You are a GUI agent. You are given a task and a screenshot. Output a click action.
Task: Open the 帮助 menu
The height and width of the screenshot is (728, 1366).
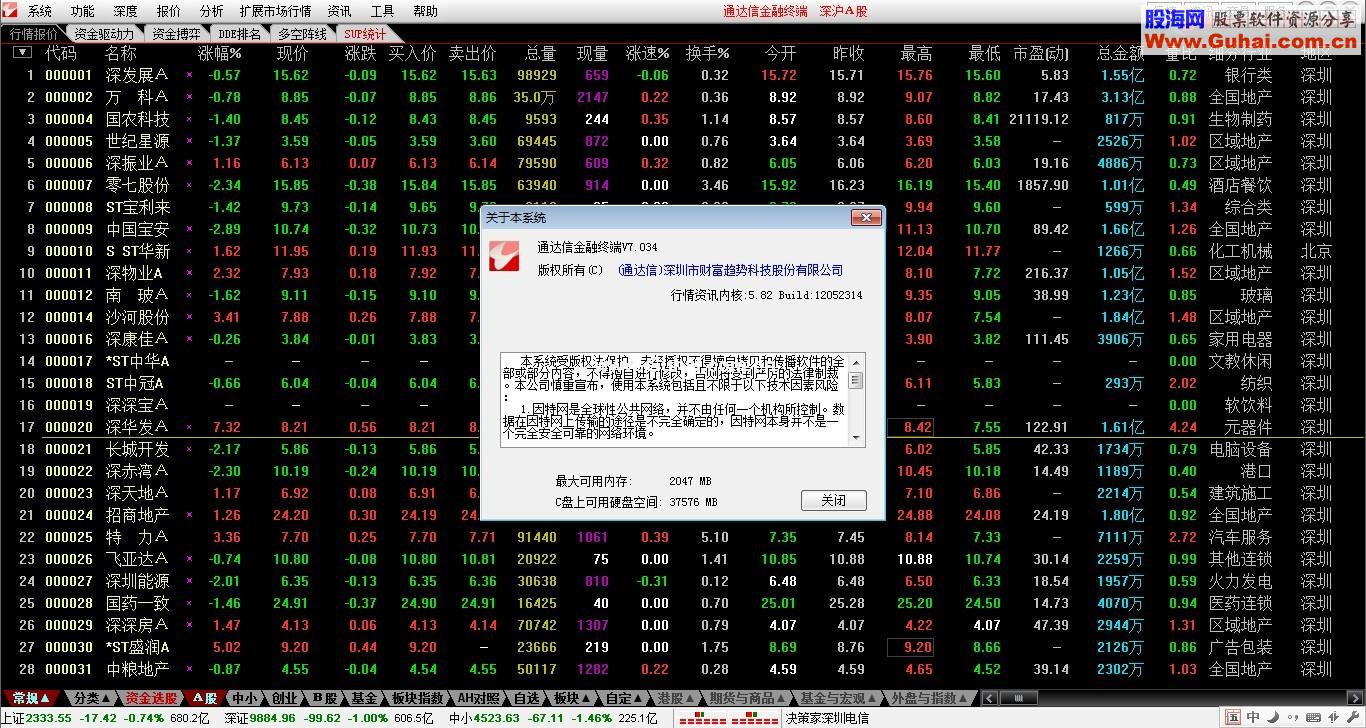tap(426, 11)
